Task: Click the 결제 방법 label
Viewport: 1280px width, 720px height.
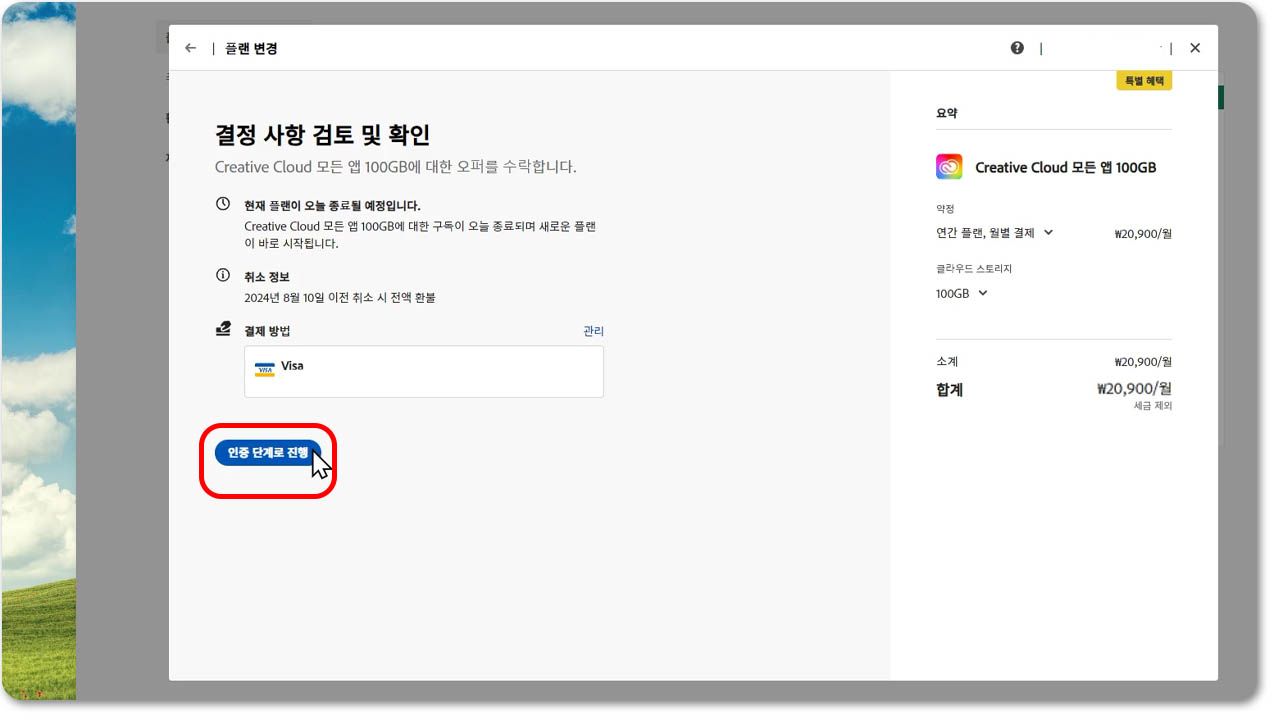Action: [x=267, y=331]
